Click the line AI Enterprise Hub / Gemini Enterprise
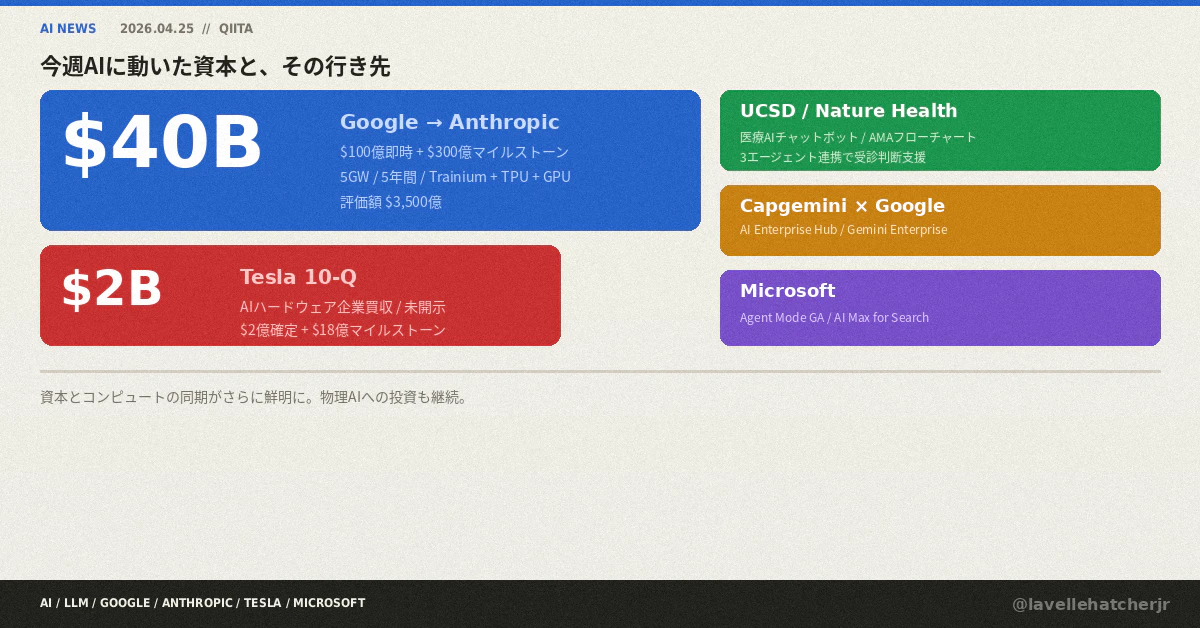This screenshot has width=1200, height=628. (x=843, y=230)
